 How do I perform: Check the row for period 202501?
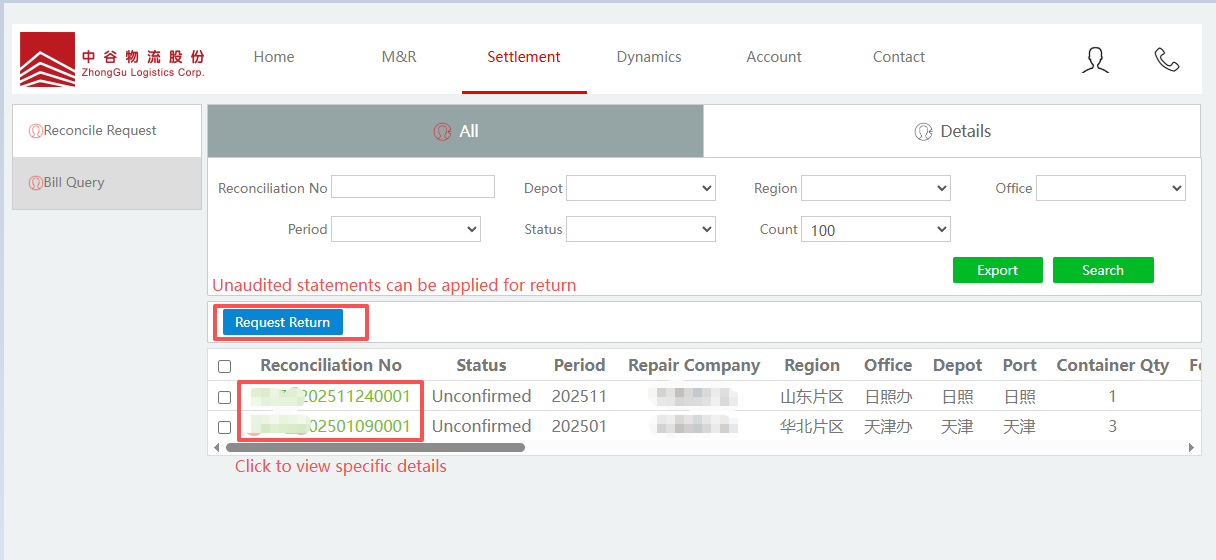coord(225,427)
